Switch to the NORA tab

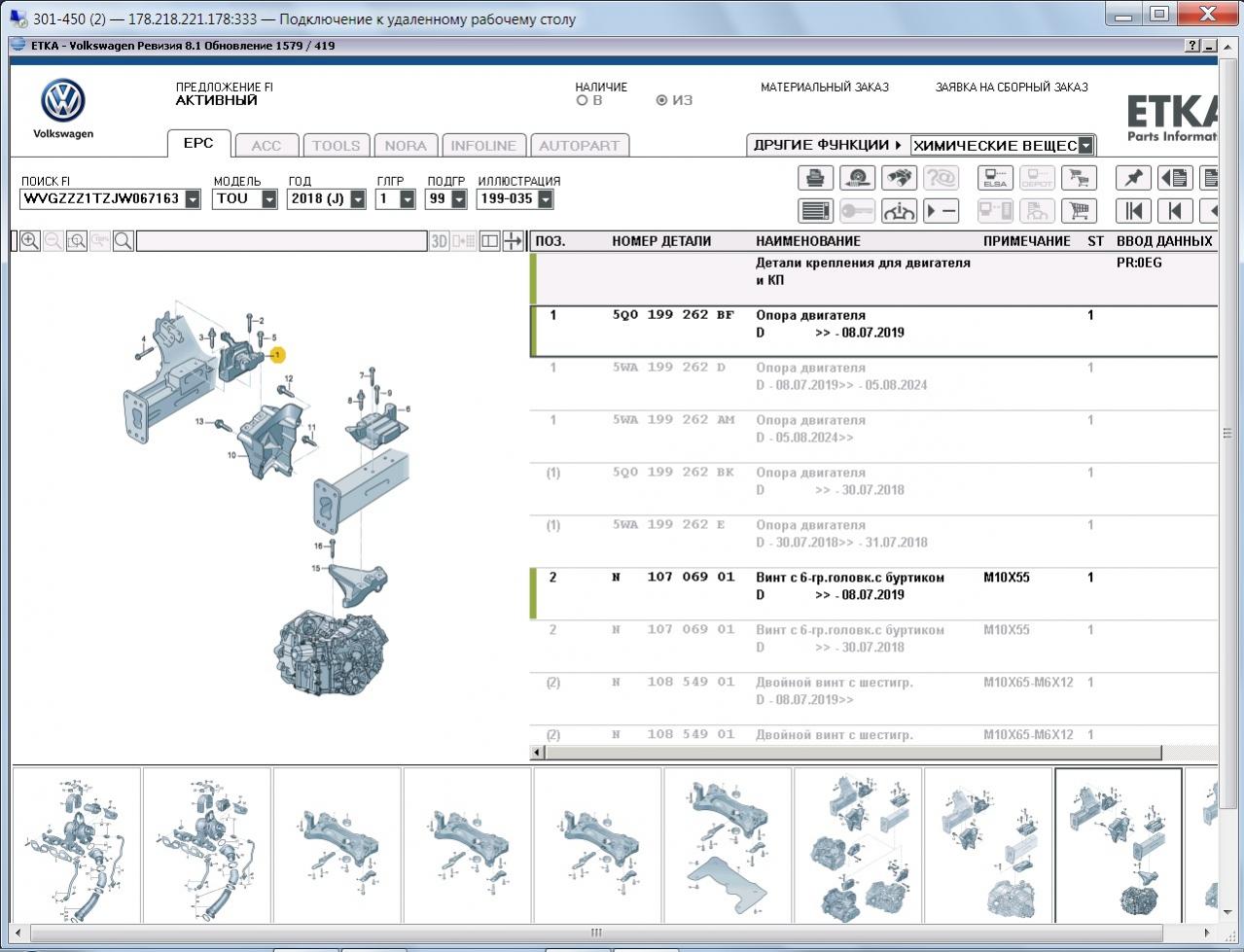tap(406, 145)
